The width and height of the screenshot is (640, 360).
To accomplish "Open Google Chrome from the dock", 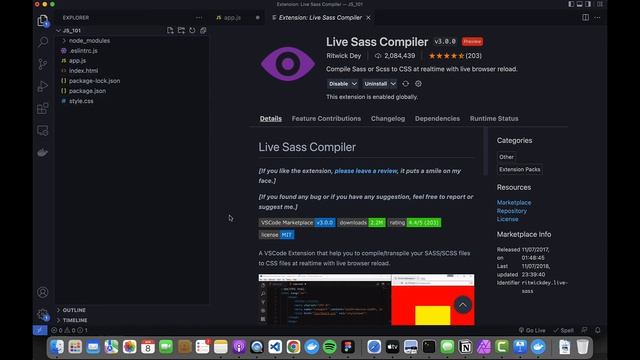I will pos(293,347).
